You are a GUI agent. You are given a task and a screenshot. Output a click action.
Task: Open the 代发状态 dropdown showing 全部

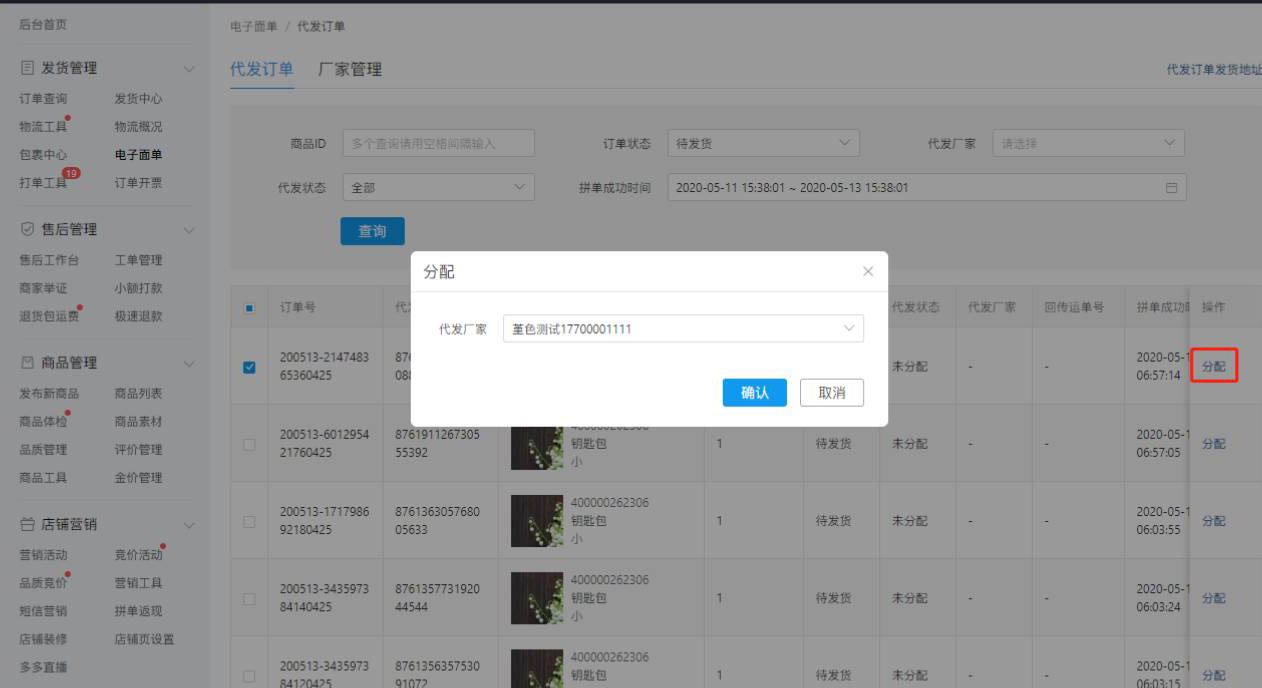tap(438, 187)
